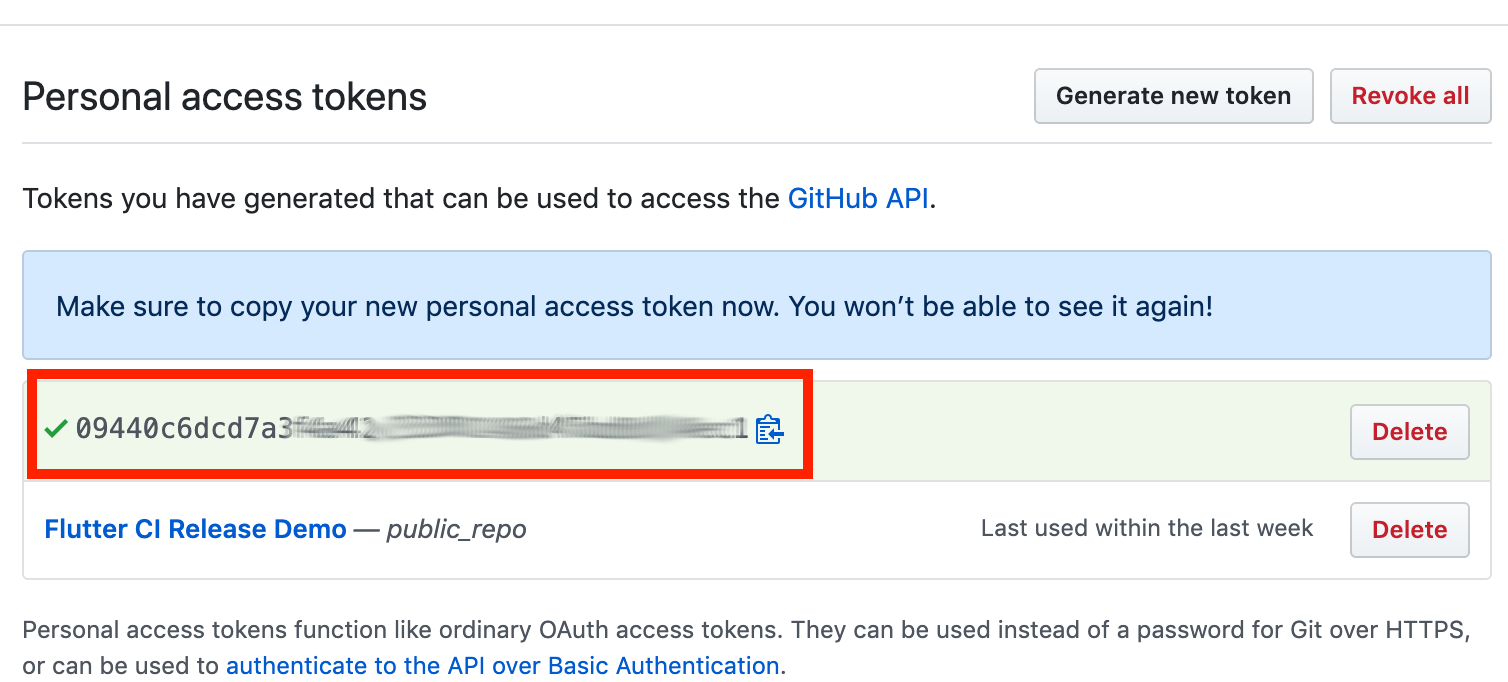Click the final '1' character of the token
This screenshot has width=1508, height=682.
pyautogui.click(x=741, y=429)
